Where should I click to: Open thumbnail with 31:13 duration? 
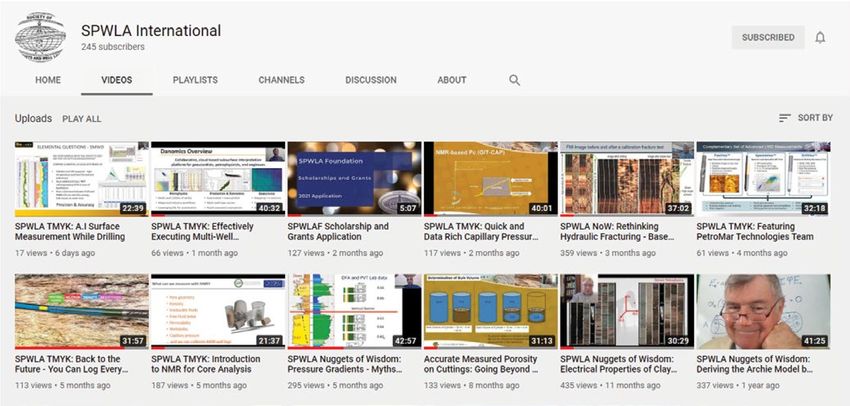click(x=491, y=311)
